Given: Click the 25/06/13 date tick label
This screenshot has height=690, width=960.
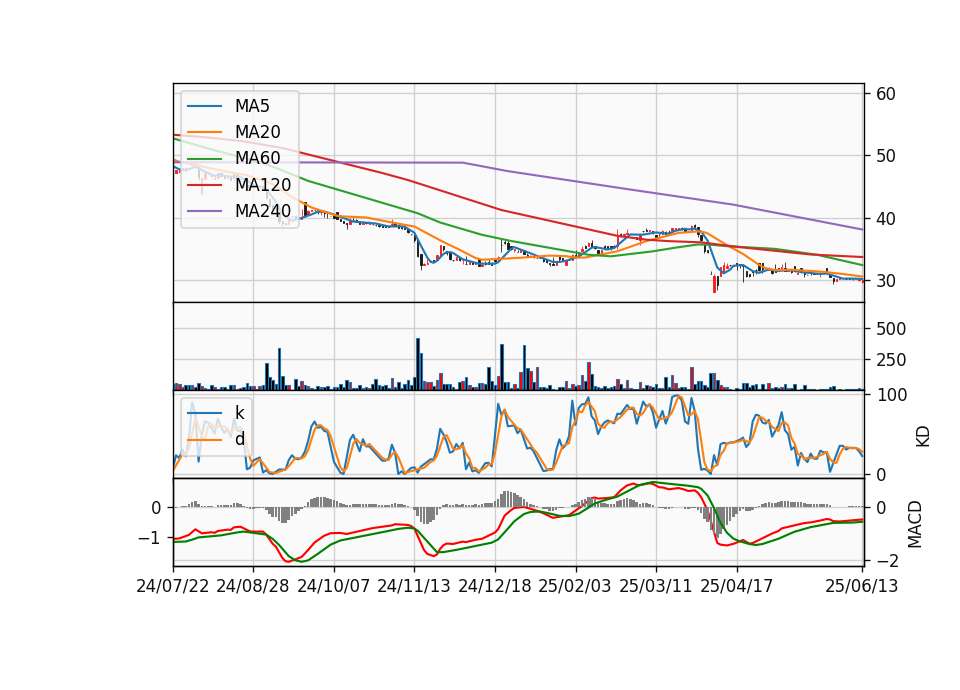Looking at the screenshot, I should 861,586.
